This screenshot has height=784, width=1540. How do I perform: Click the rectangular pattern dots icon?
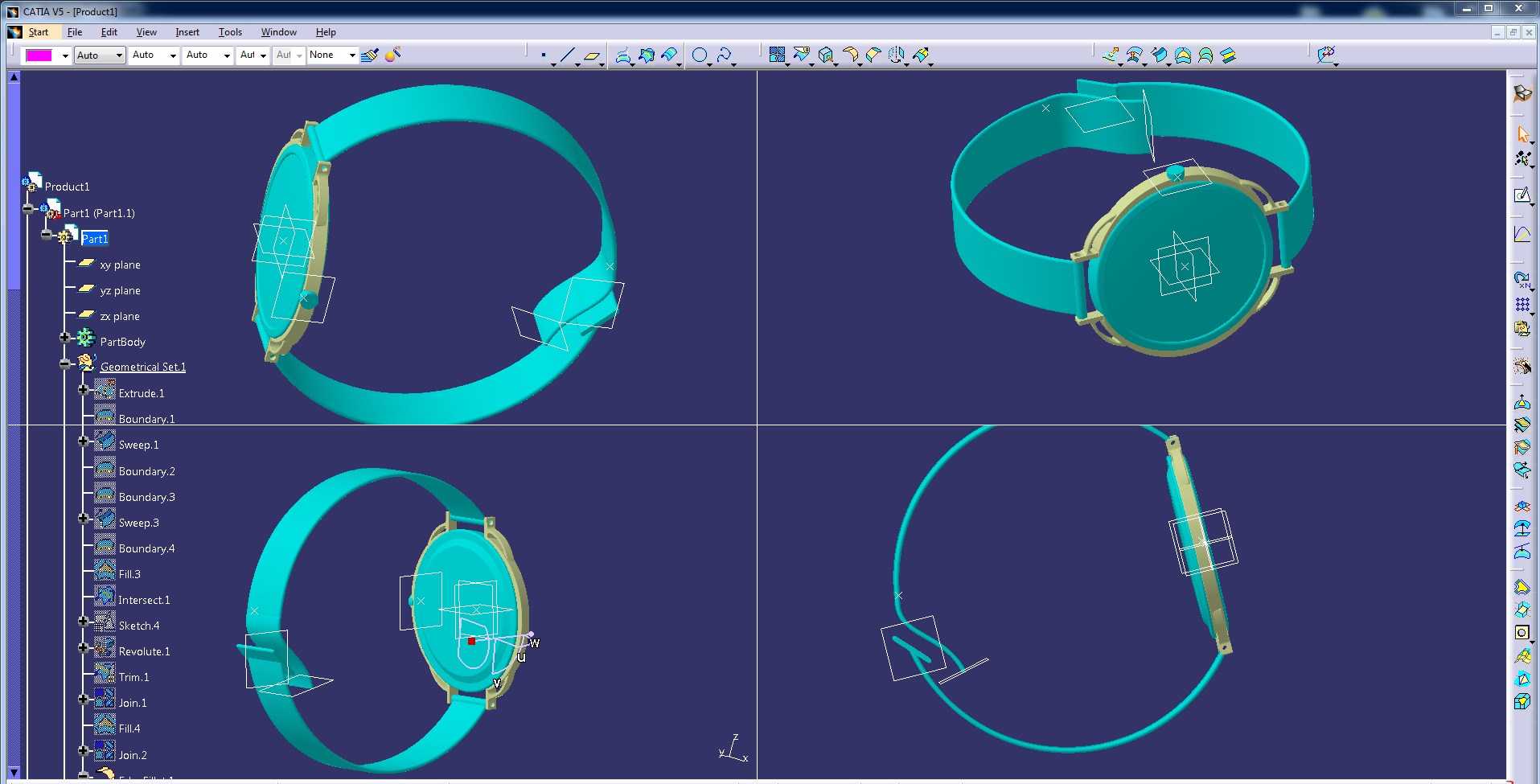pos(1522,305)
